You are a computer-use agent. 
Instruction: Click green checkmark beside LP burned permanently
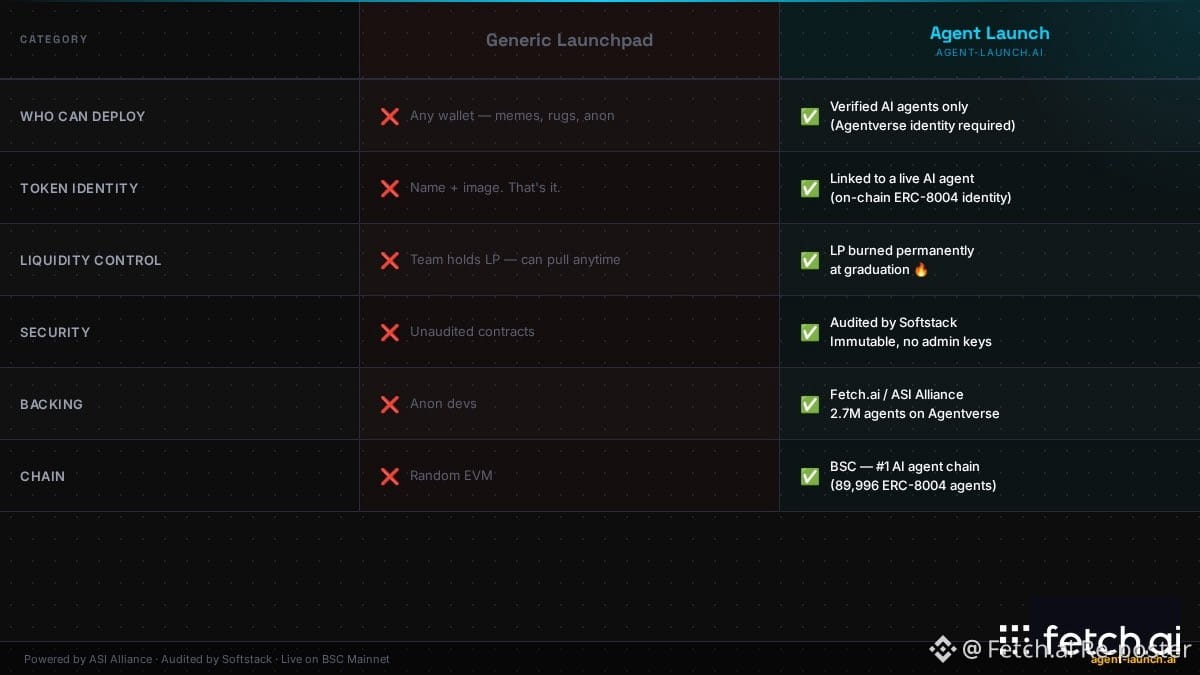810,260
